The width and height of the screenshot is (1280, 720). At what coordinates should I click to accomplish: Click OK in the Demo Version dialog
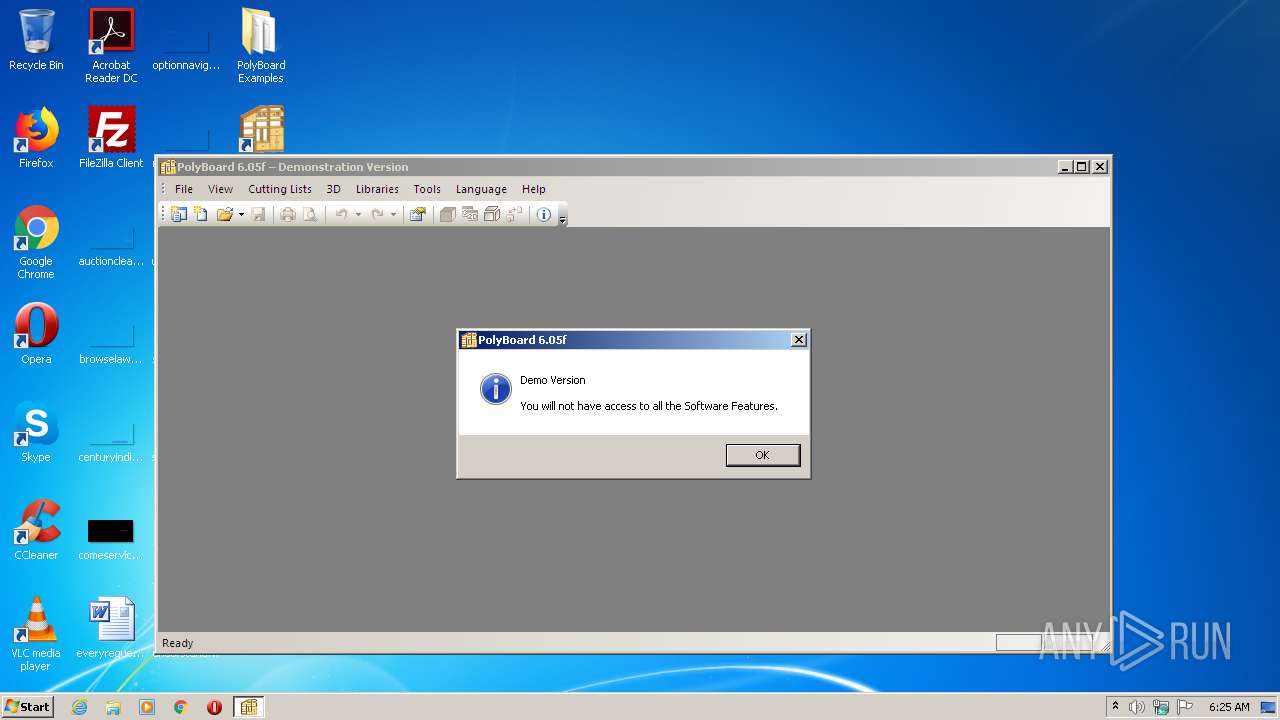point(762,455)
